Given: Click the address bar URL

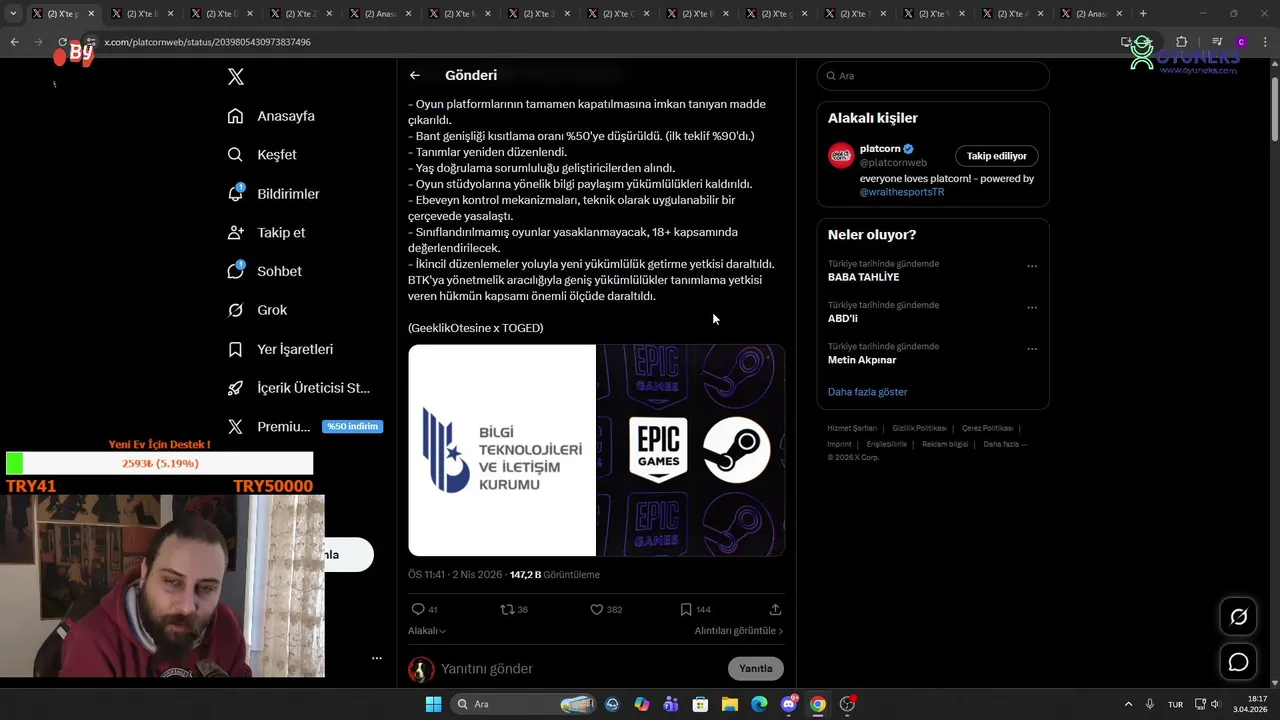Looking at the screenshot, I should point(208,42).
